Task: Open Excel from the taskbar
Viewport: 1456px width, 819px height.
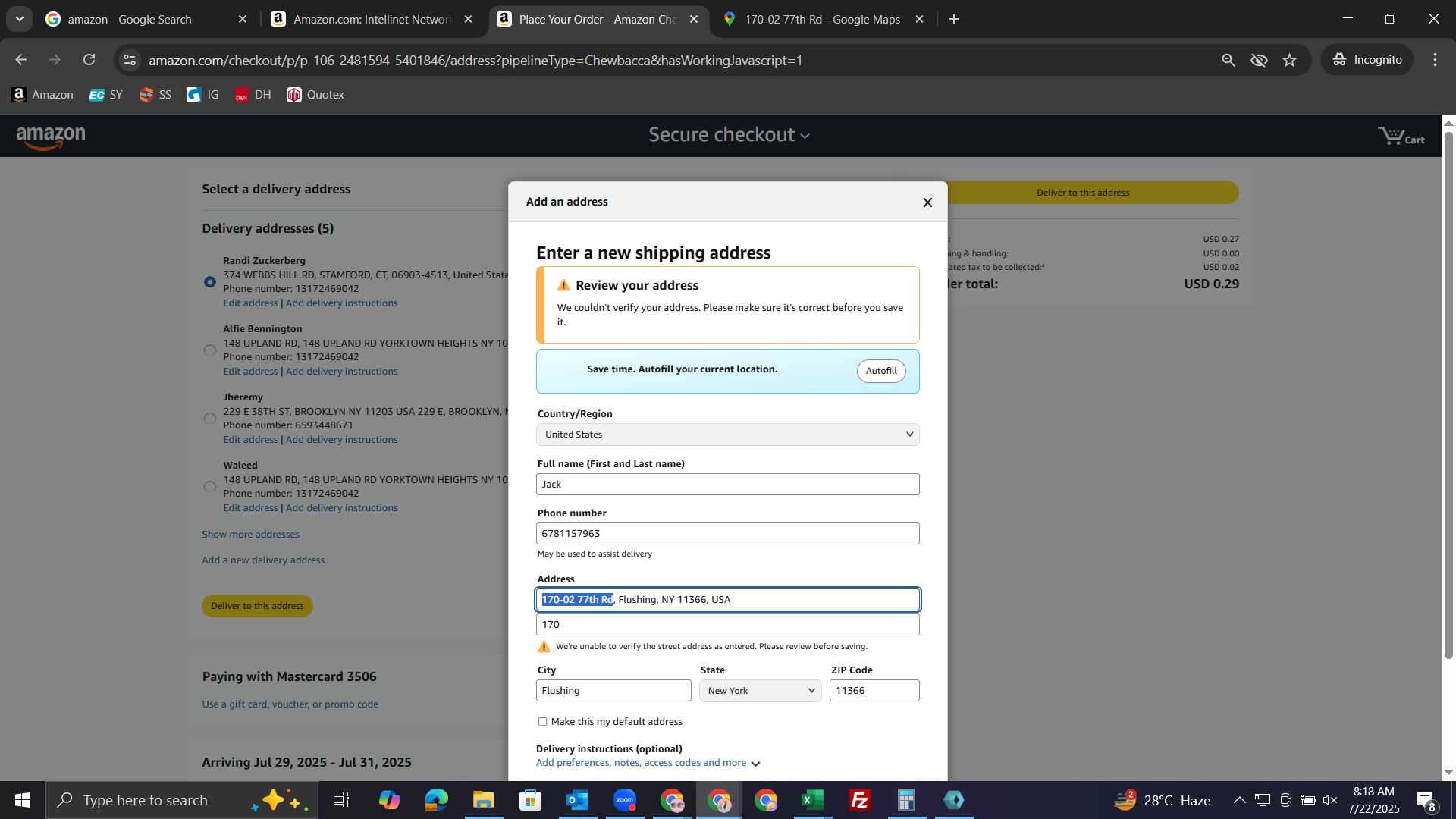Action: coord(813,800)
